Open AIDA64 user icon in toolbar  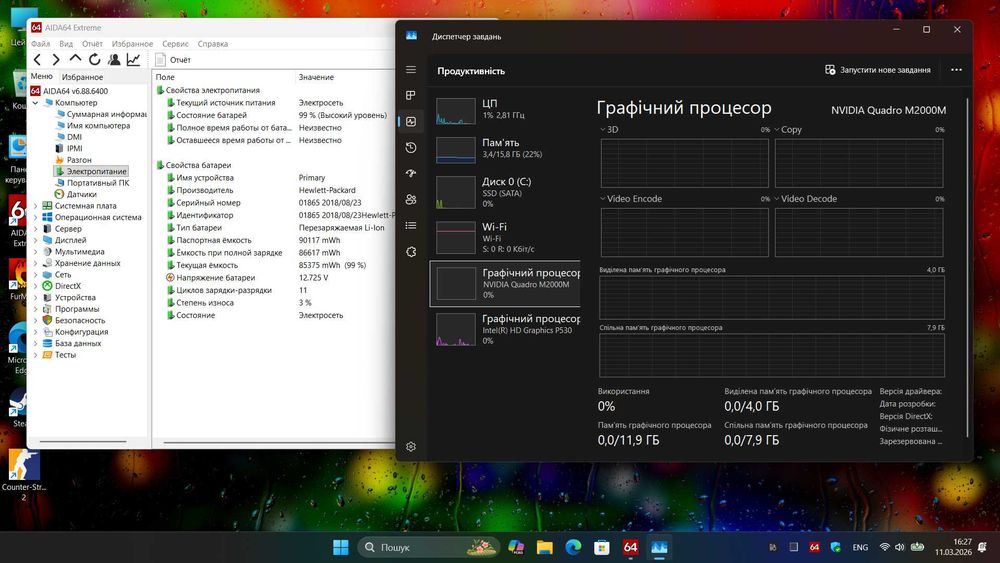pos(114,59)
